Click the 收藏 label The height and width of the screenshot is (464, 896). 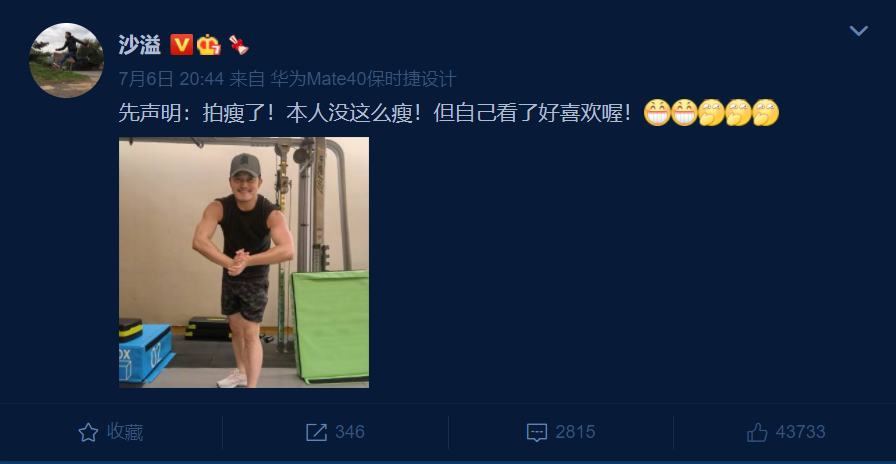(x=125, y=432)
